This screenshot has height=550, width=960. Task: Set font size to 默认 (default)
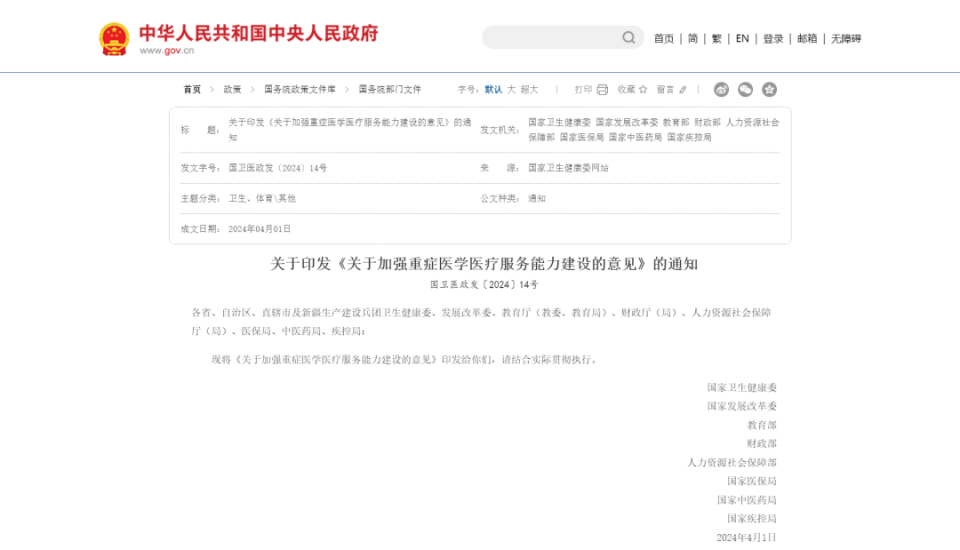point(493,89)
